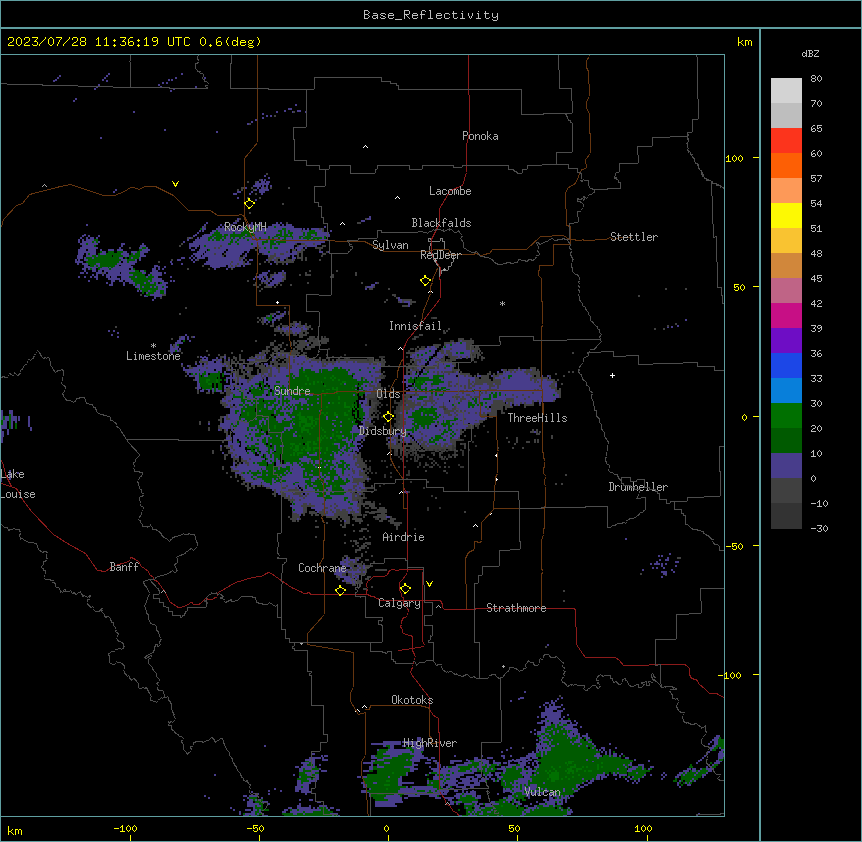Select the blue 36 dBZ legend swatch
Screen dimensions: 862x842
pos(786,365)
